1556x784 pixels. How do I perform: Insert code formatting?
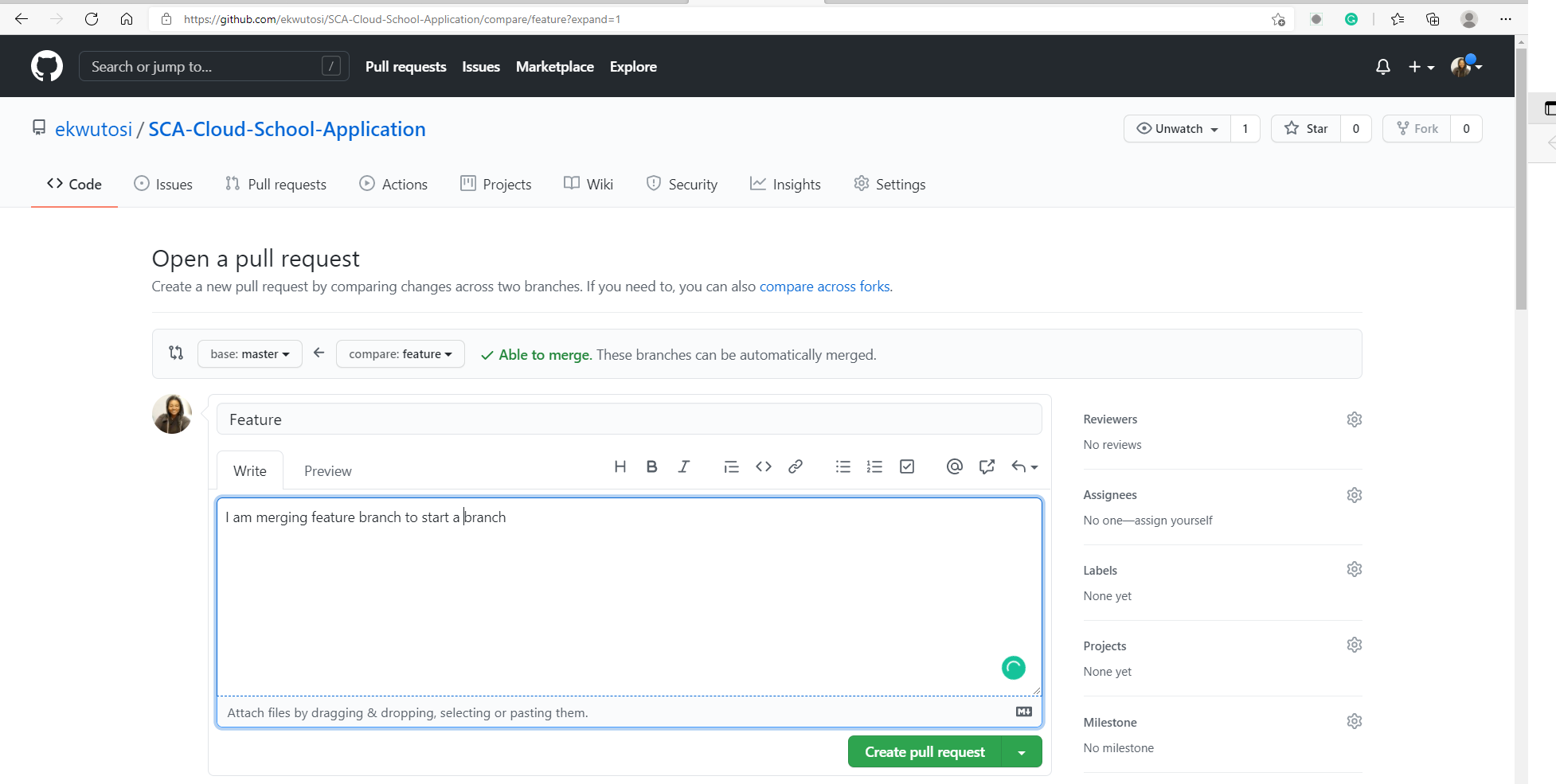[x=764, y=466]
